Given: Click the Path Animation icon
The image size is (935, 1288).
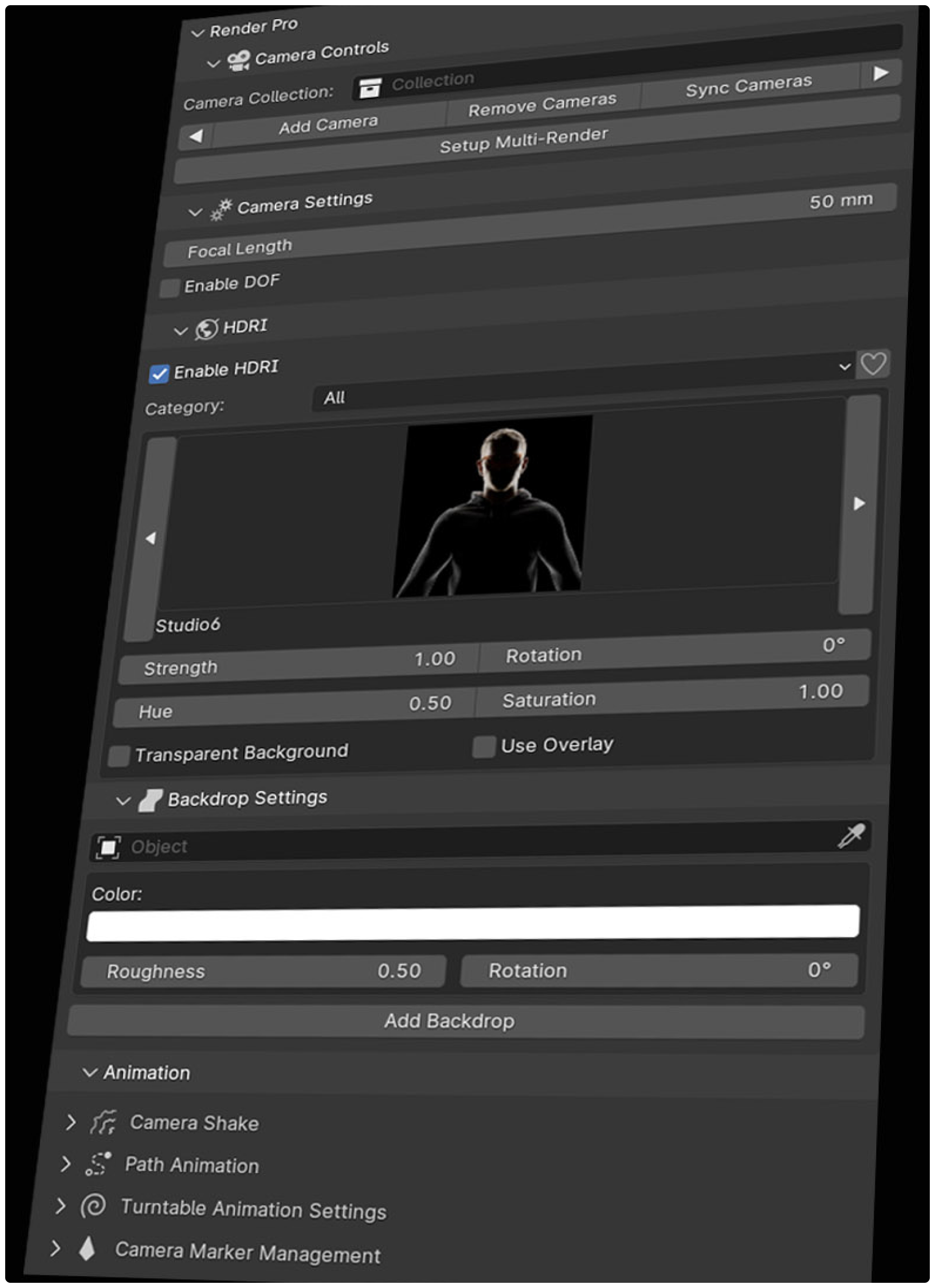Looking at the screenshot, I should 98,1164.
